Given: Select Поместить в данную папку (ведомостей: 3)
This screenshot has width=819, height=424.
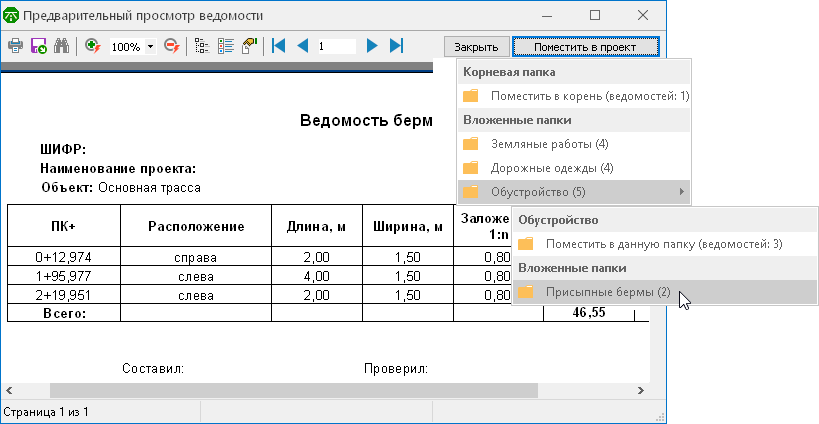Looking at the screenshot, I should (665, 244).
